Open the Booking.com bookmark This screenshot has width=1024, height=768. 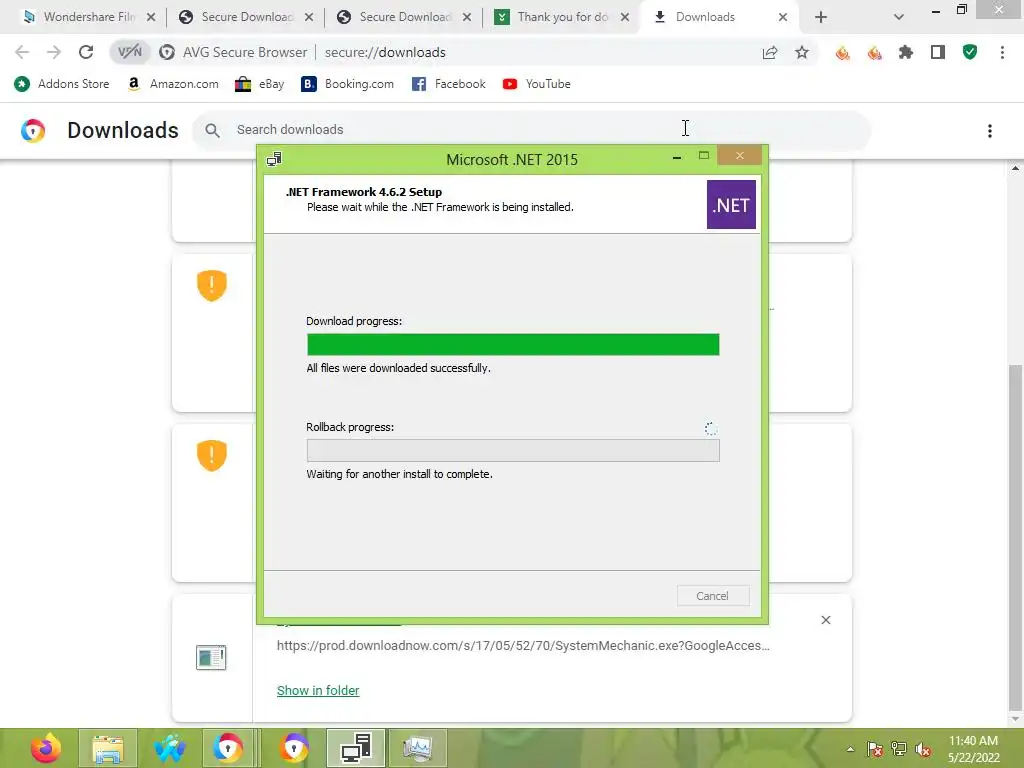point(347,84)
